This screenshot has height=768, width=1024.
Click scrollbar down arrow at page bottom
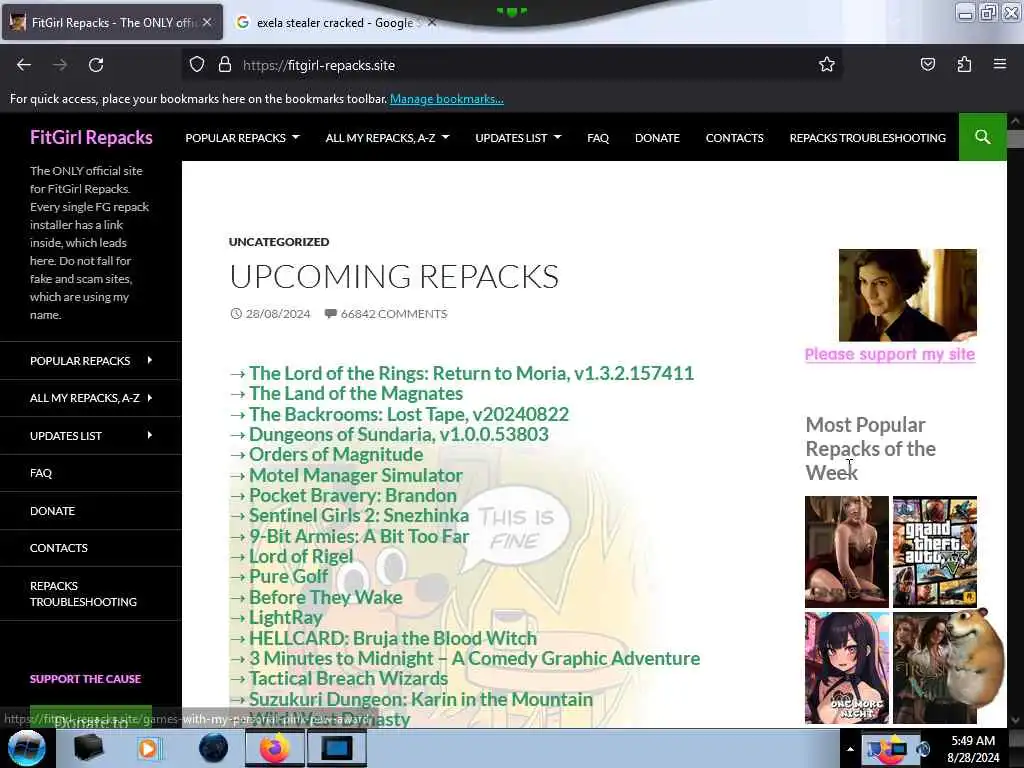[1015, 720]
